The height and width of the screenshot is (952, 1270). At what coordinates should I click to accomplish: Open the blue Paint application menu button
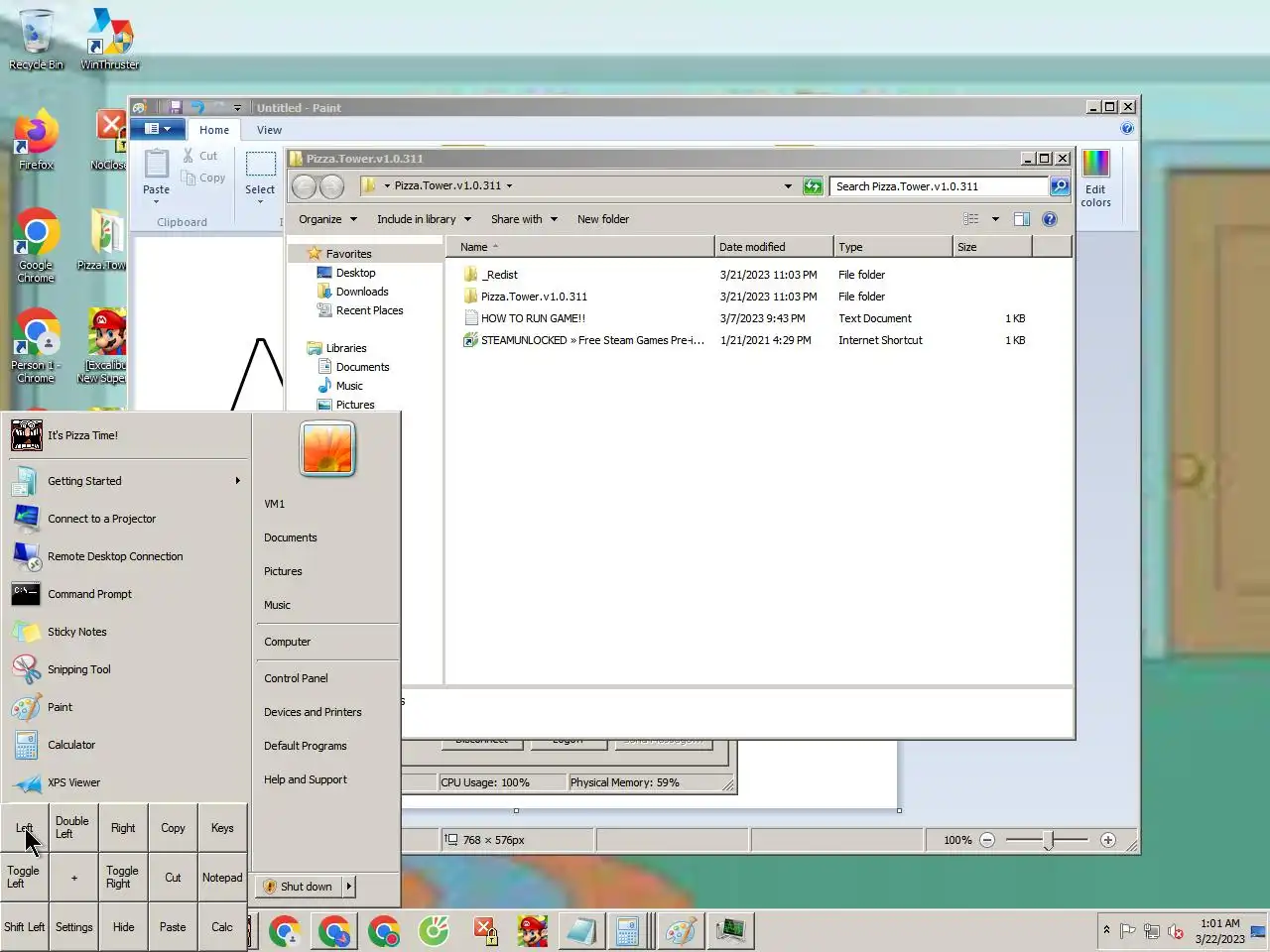coord(157,129)
